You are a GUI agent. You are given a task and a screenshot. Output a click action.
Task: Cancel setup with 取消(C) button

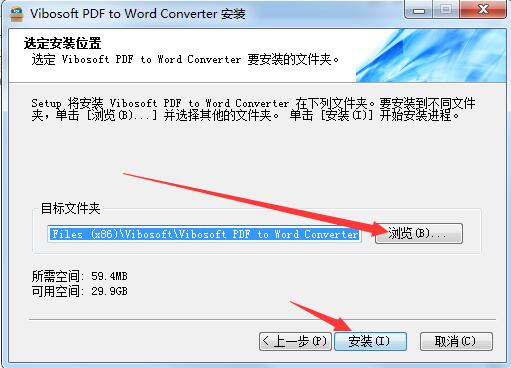[456, 341]
